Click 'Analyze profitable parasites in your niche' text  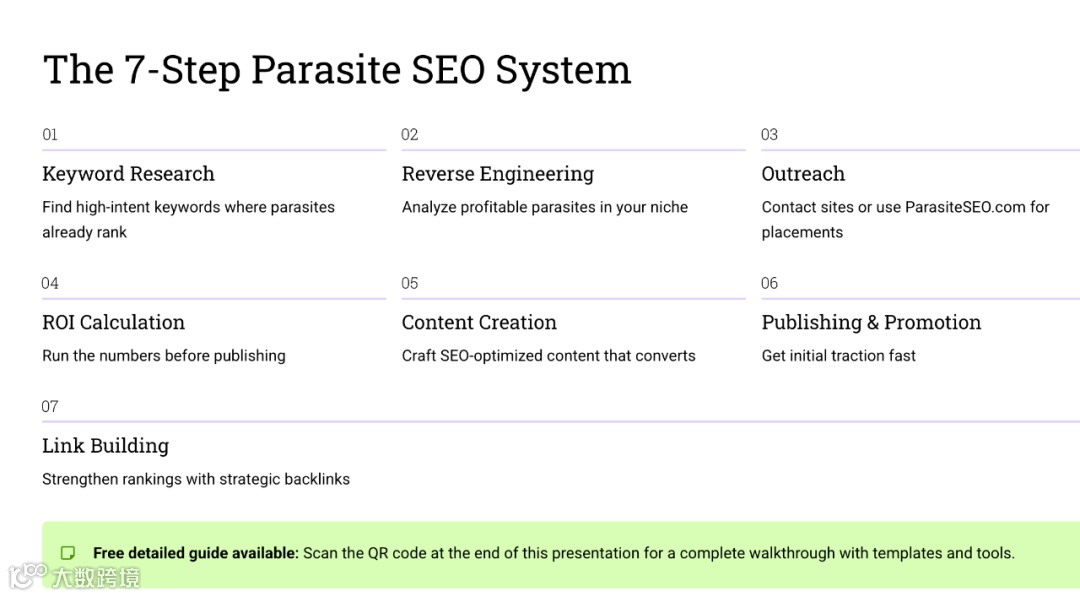(x=545, y=207)
